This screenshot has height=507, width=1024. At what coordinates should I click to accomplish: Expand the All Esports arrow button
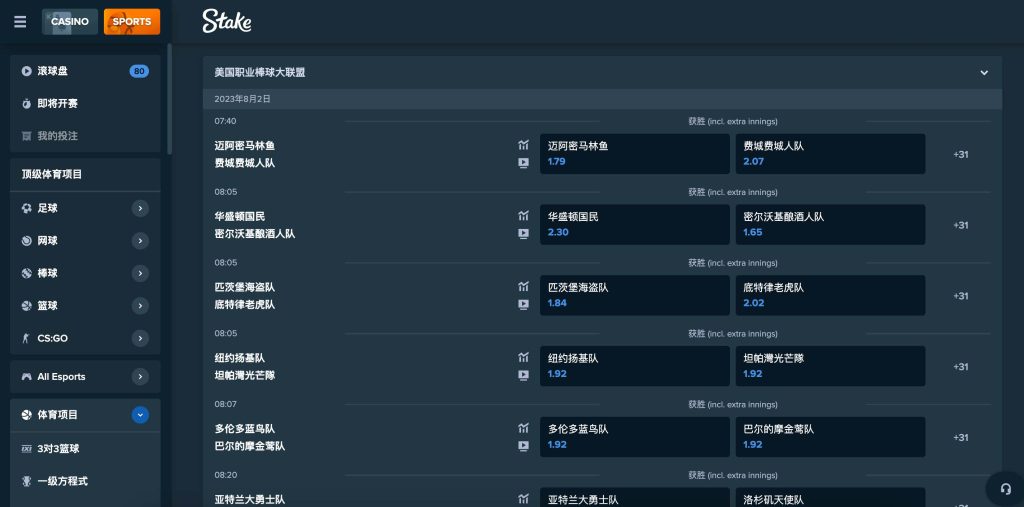tap(140, 376)
